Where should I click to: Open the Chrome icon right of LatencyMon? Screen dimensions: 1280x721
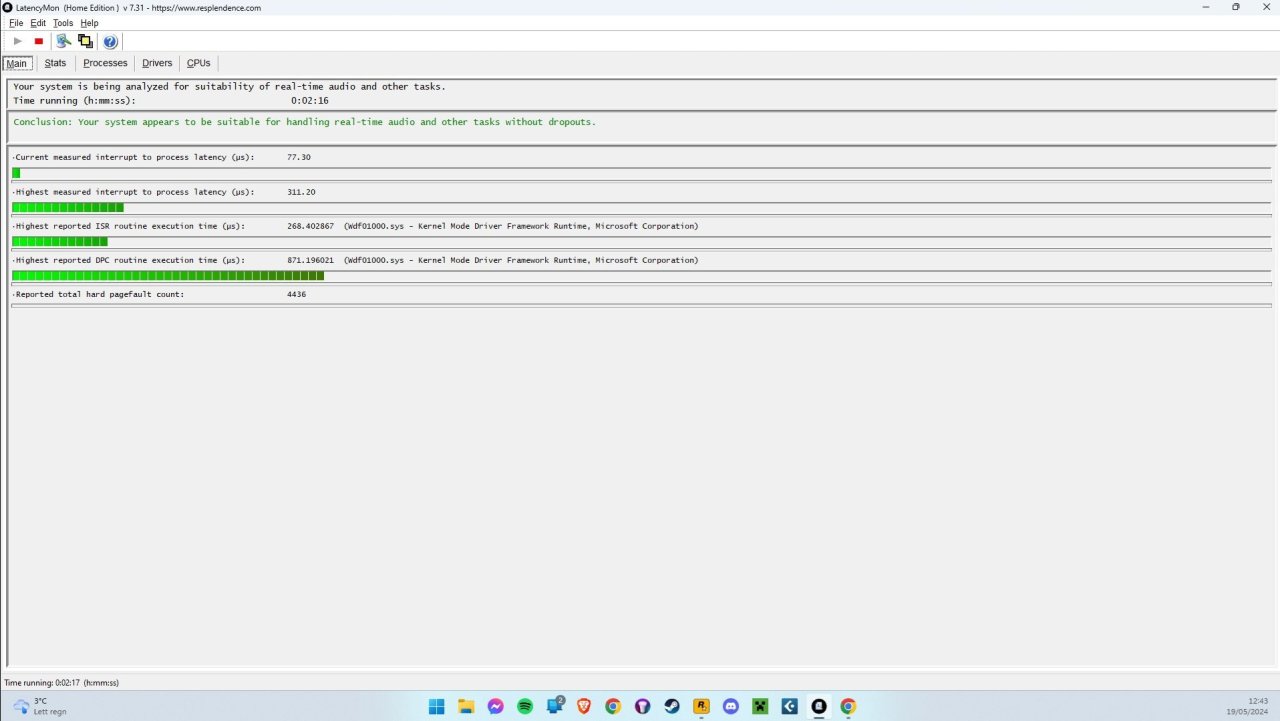(x=848, y=706)
